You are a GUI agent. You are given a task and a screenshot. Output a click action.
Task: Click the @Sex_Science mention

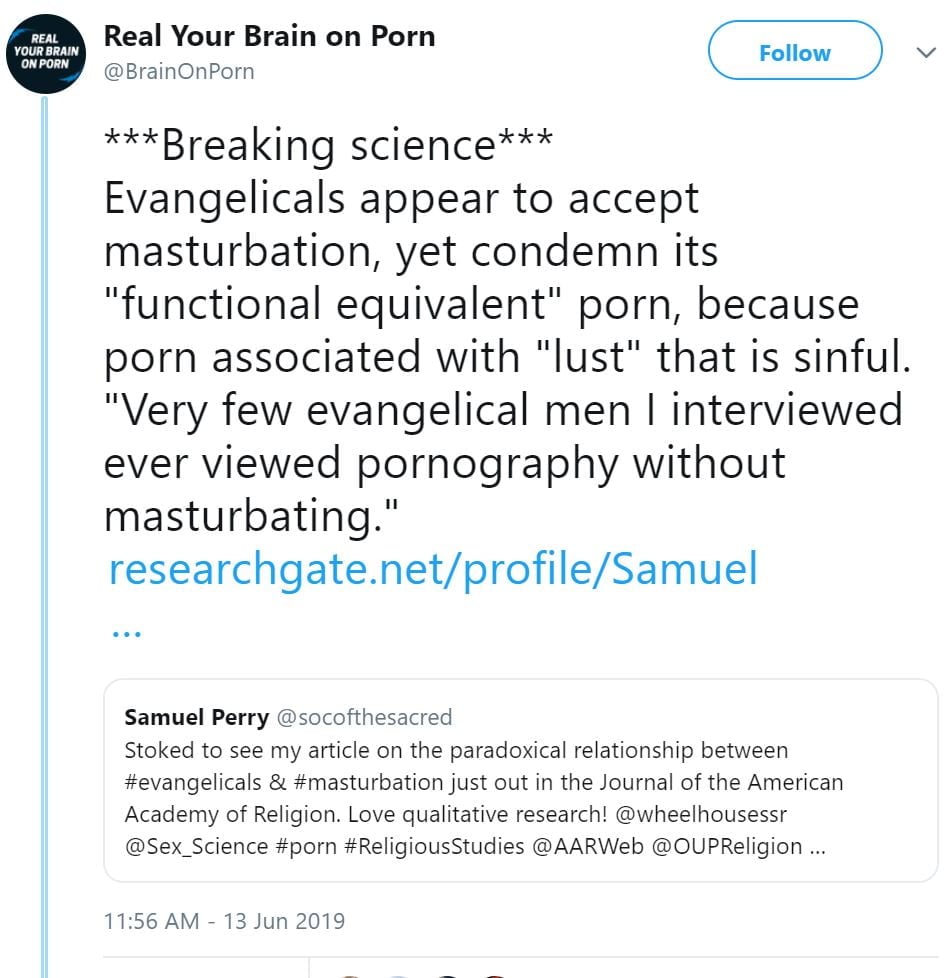[196, 846]
